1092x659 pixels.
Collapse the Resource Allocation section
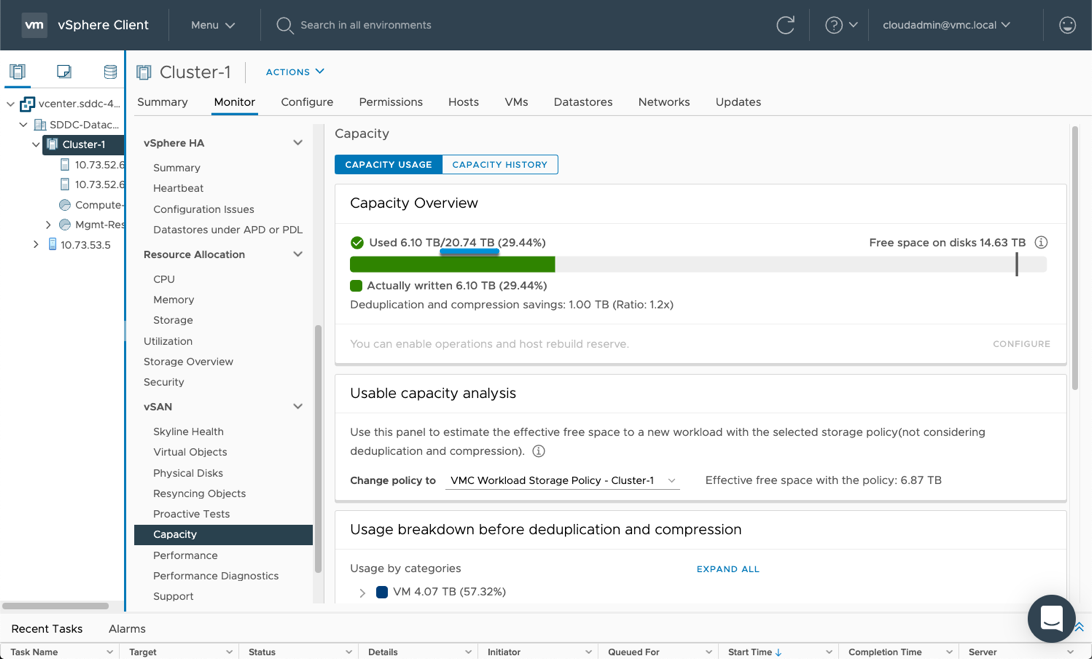click(297, 254)
